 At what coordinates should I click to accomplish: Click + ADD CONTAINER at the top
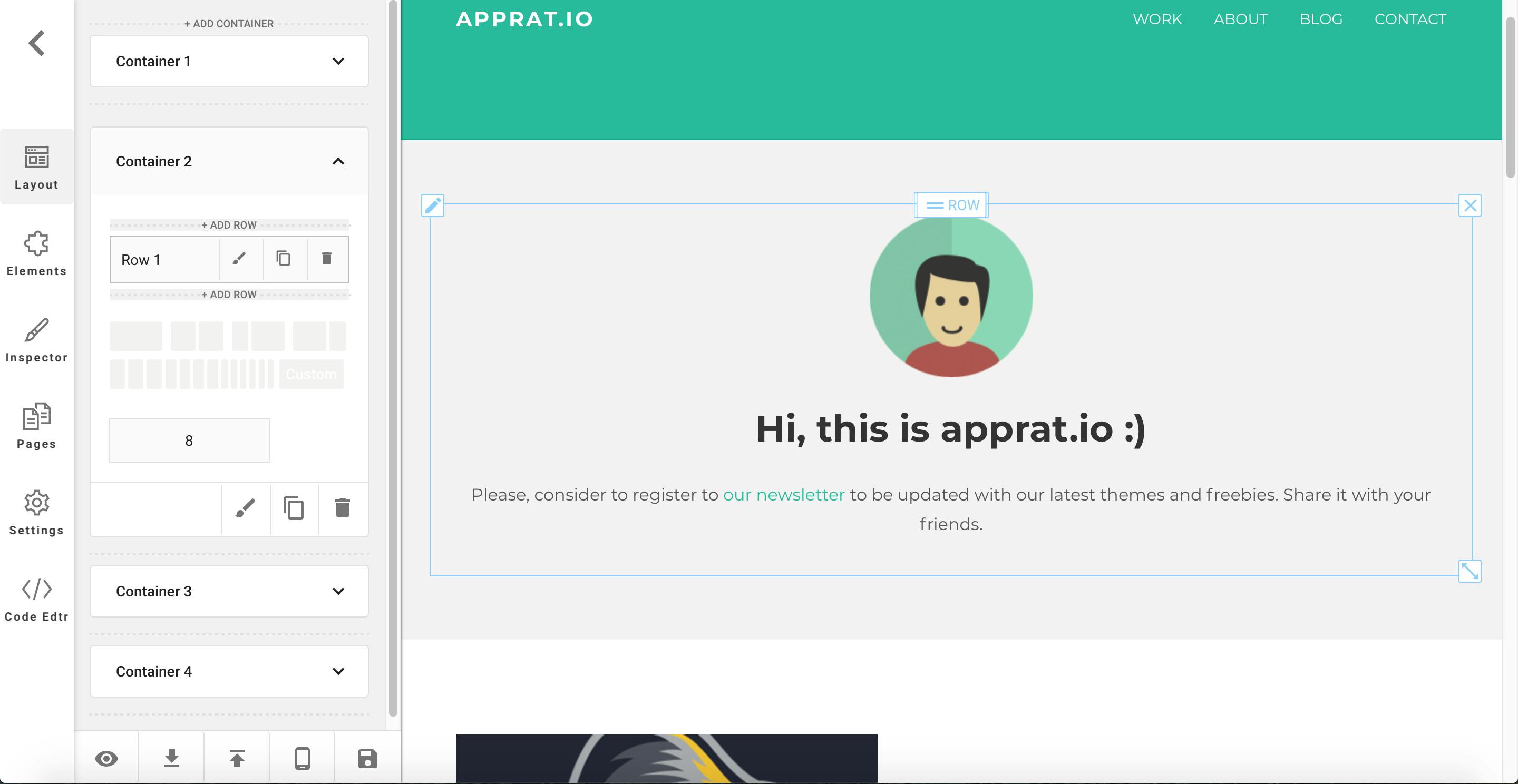[x=229, y=24]
